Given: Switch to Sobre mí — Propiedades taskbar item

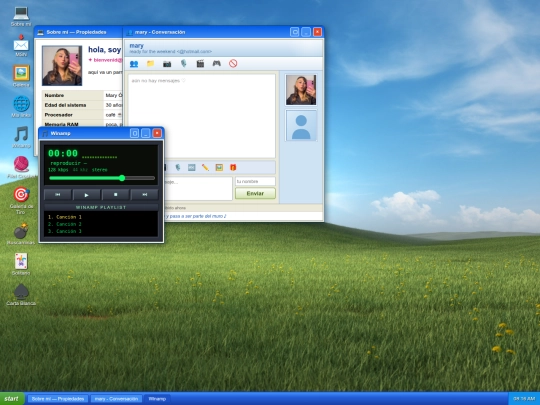Looking at the screenshot, I should (58, 399).
